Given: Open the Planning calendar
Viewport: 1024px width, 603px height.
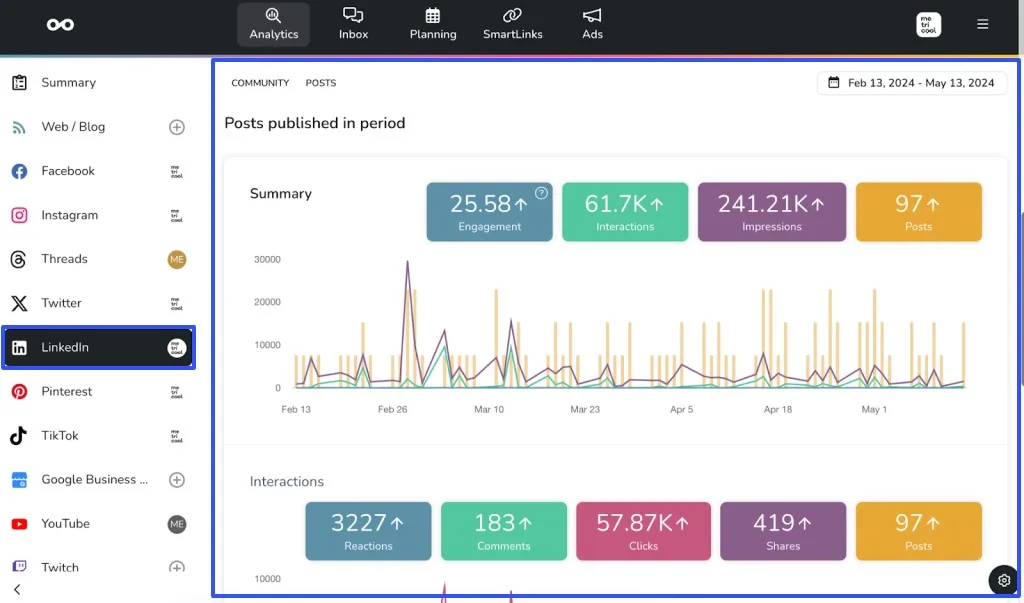Looking at the screenshot, I should coord(432,23).
